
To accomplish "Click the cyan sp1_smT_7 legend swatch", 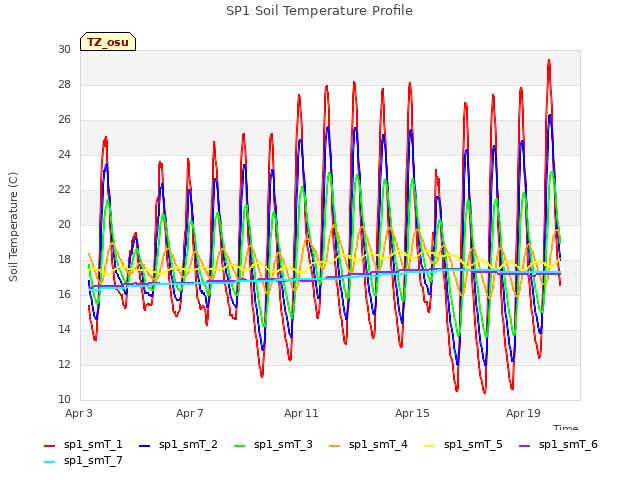I will pyautogui.click(x=49, y=462).
